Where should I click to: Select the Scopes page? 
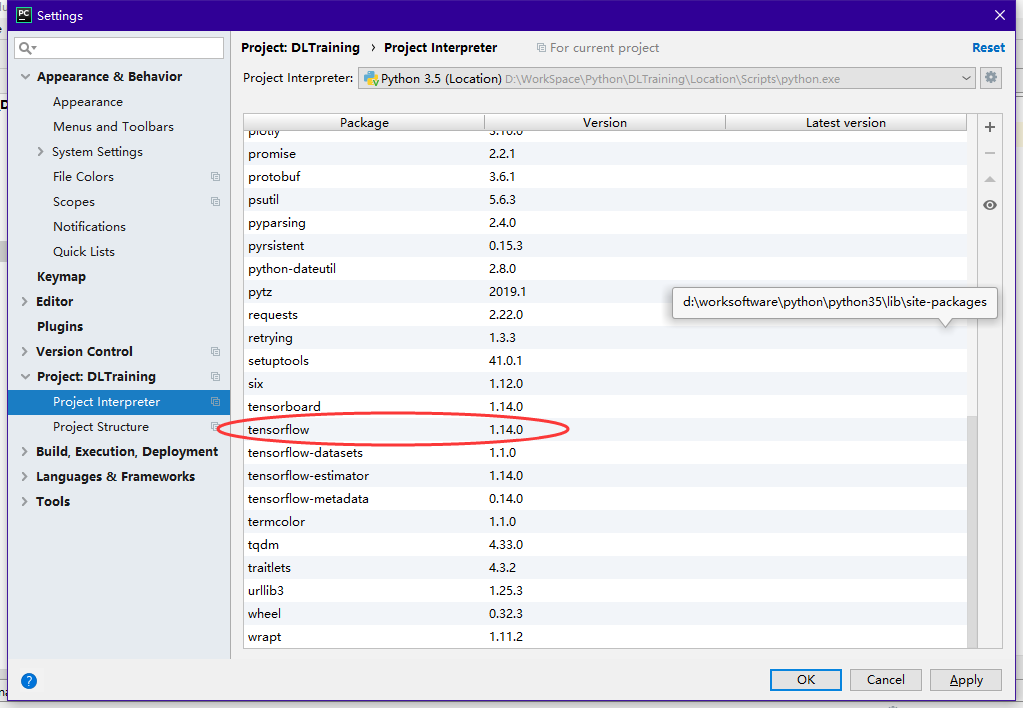point(74,202)
